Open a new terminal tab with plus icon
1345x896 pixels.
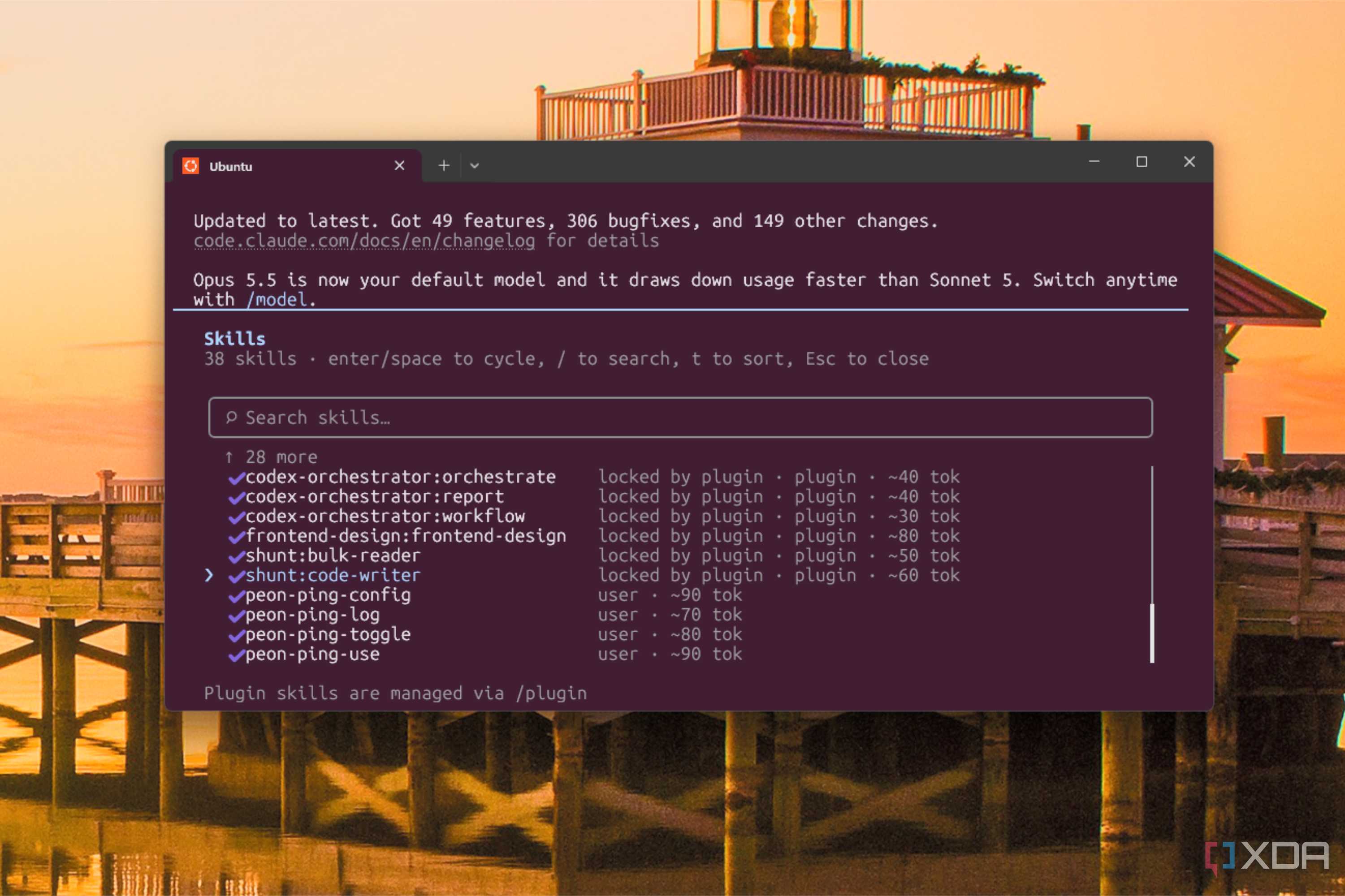coord(444,166)
